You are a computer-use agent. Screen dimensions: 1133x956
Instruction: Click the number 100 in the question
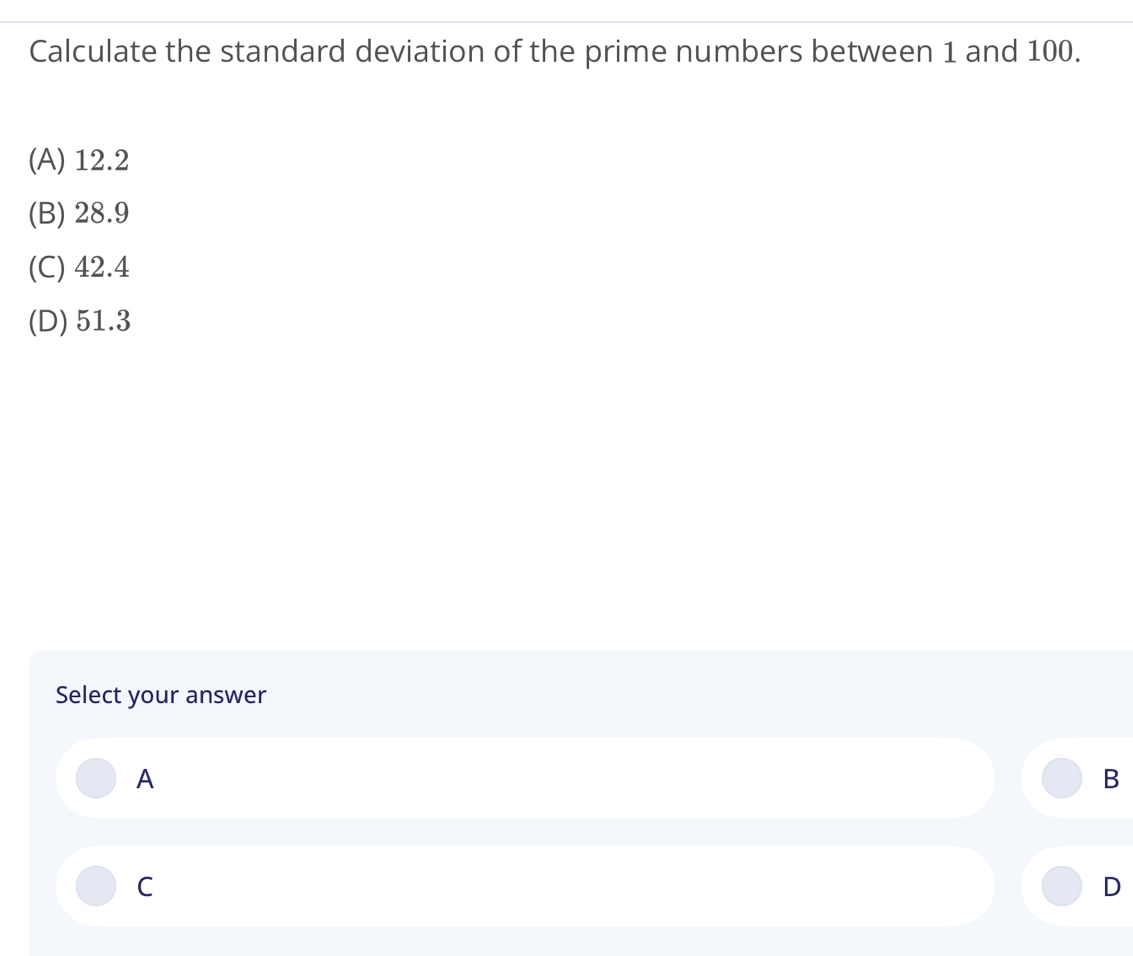tap(1050, 52)
